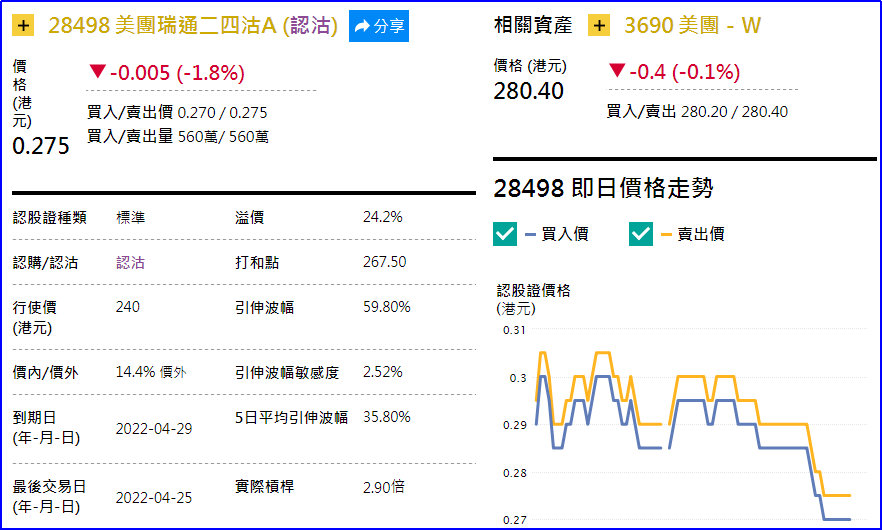Image resolution: width=882 pixels, height=530 pixels.
Task: Click the red down arrow beside -0.005 change
Action: point(98,71)
